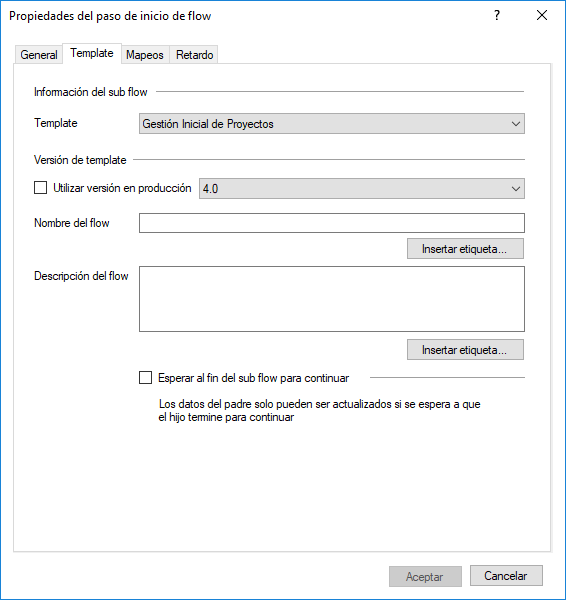This screenshot has width=566, height=600.
Task: Click Insertar etiqueta below flow name
Action: click(465, 249)
